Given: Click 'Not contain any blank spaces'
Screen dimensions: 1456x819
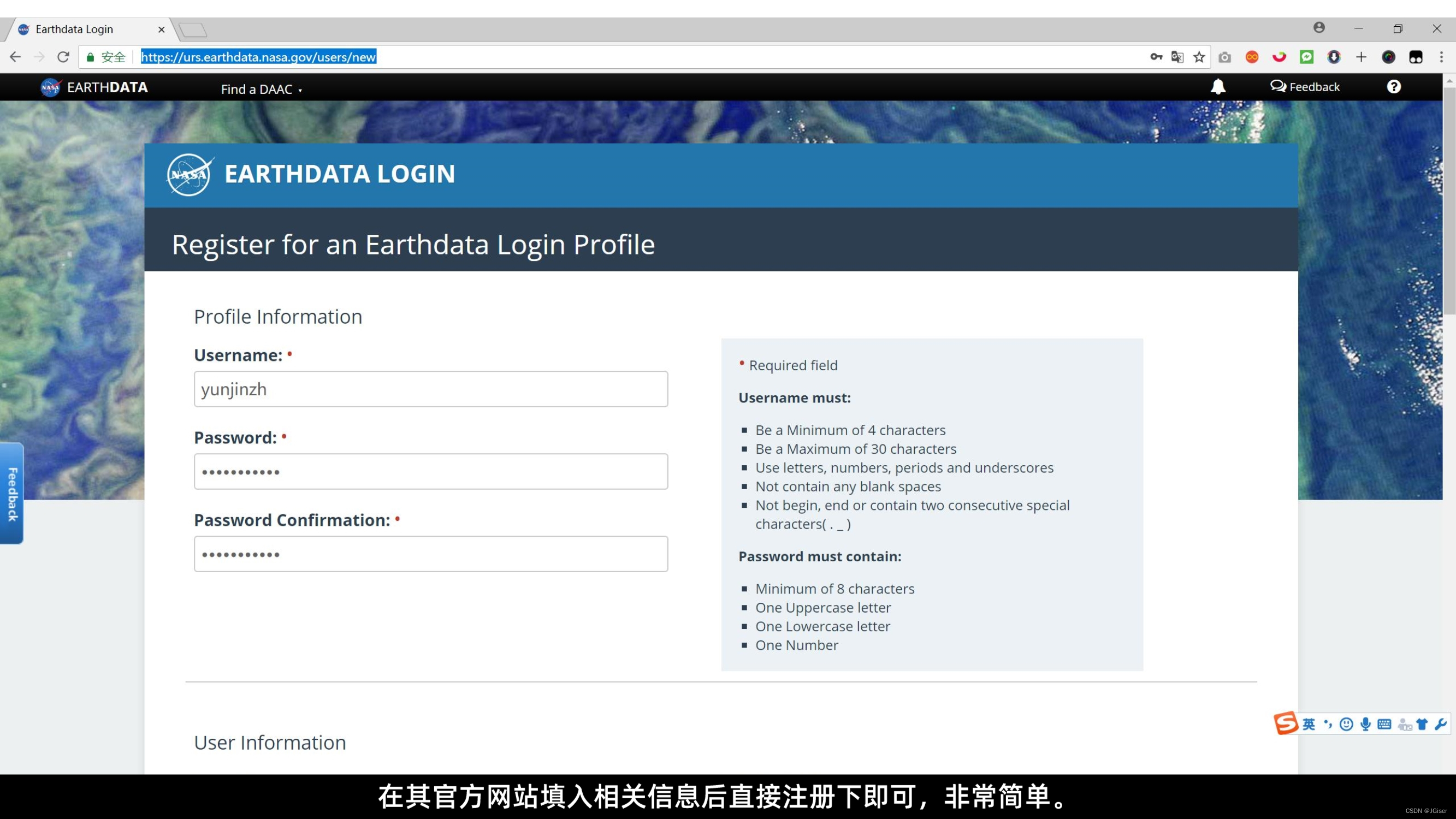Looking at the screenshot, I should click(848, 486).
